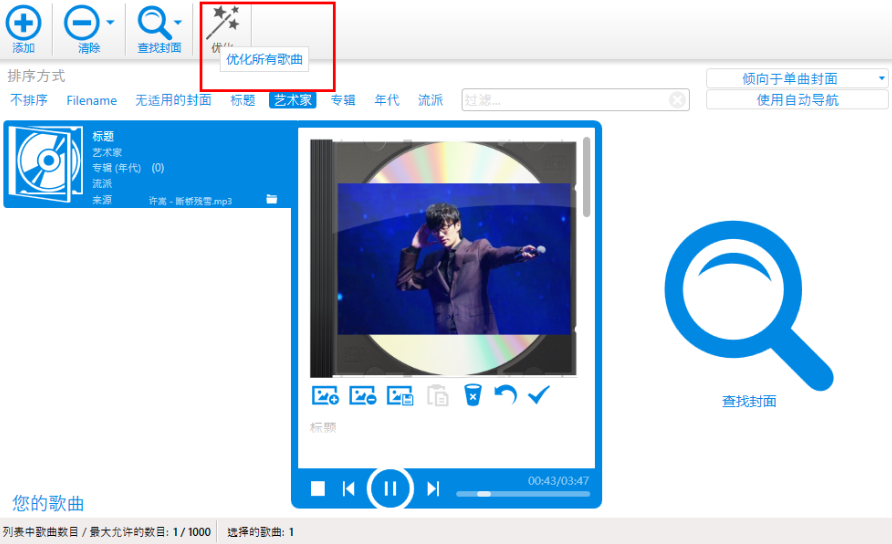Click the Clear (清除) minus icon

click(x=81, y=23)
